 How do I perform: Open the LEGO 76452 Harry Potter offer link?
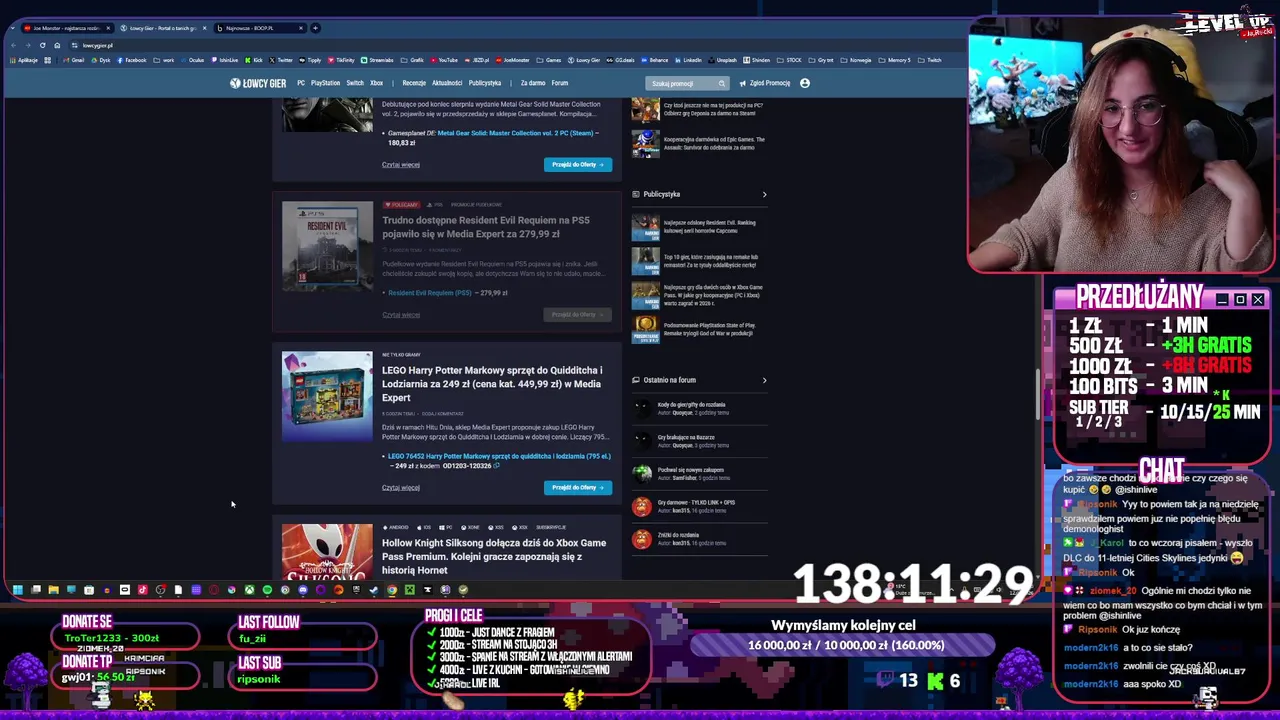[x=499, y=456]
